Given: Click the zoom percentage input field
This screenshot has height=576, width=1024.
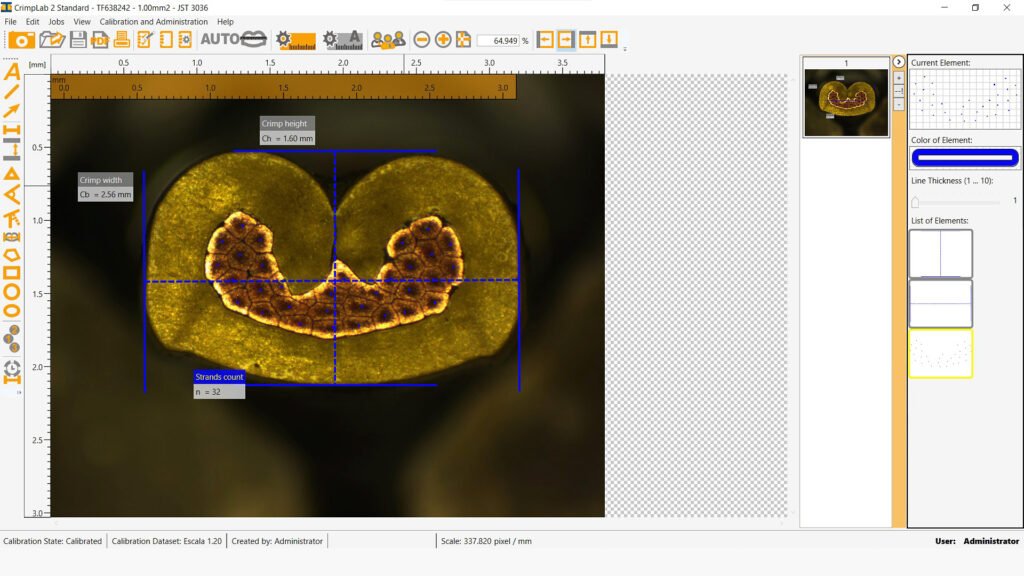Looking at the screenshot, I should coord(497,41).
